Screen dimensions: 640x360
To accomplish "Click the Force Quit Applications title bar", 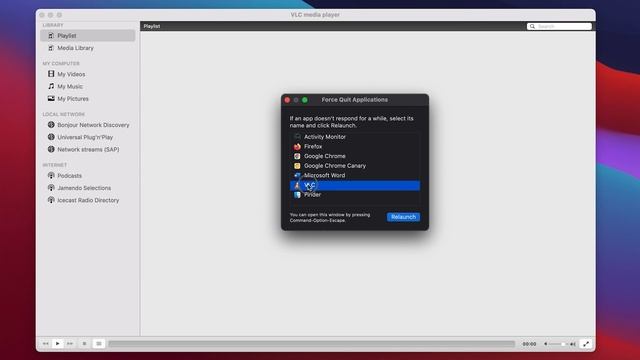I will (x=355, y=100).
